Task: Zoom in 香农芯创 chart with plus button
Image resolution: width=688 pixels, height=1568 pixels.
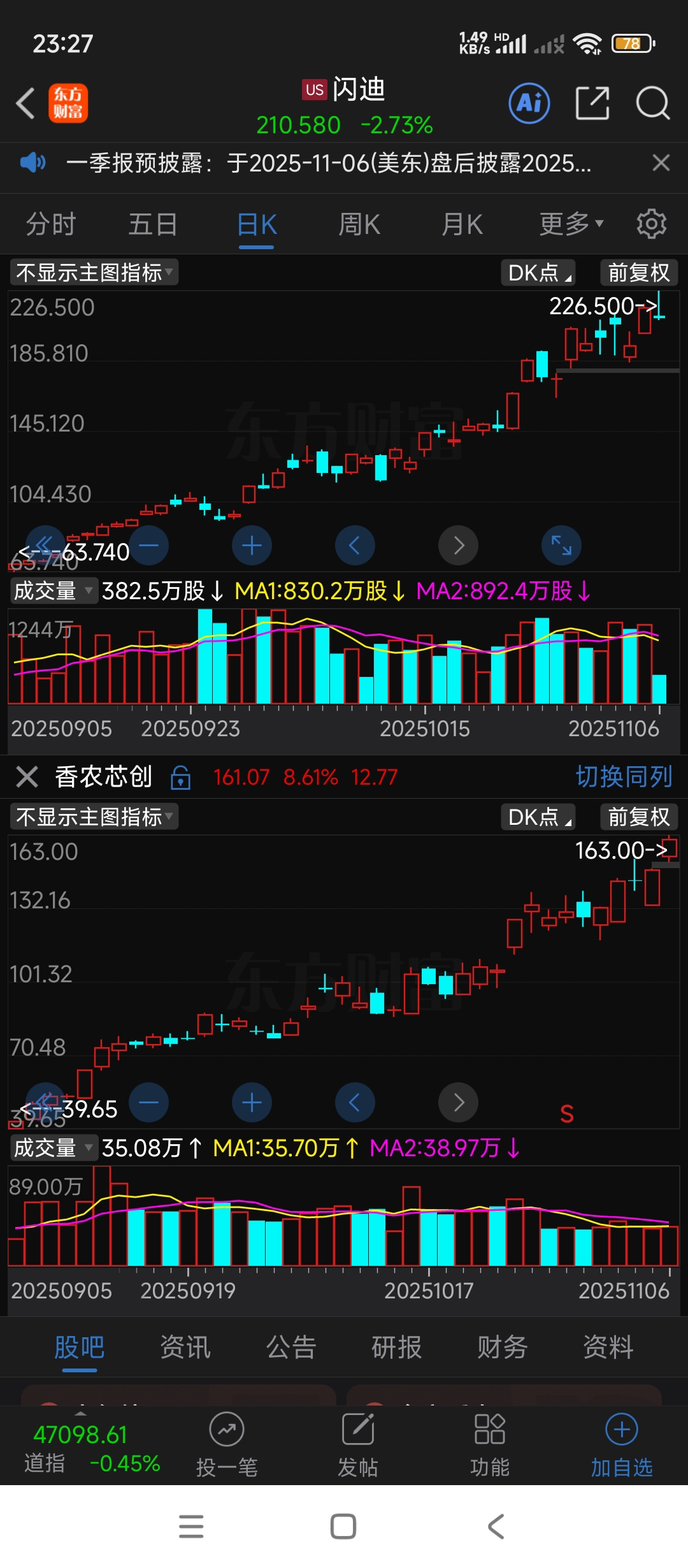Action: coord(252,1103)
